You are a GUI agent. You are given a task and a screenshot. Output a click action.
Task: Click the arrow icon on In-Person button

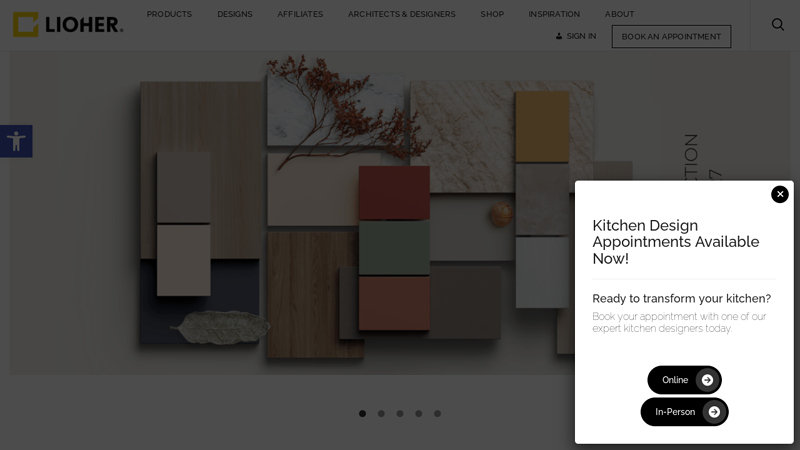coord(714,412)
